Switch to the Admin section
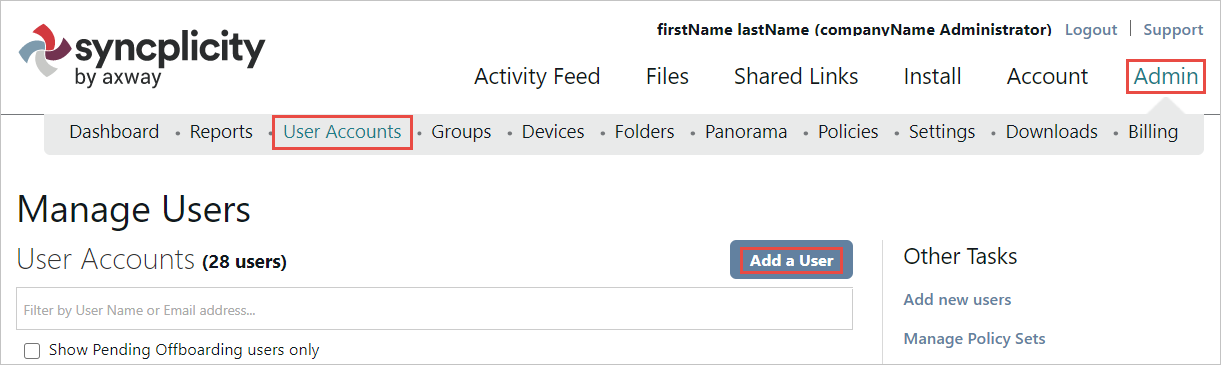Viewport: 1221px width, 365px height. (x=1166, y=76)
